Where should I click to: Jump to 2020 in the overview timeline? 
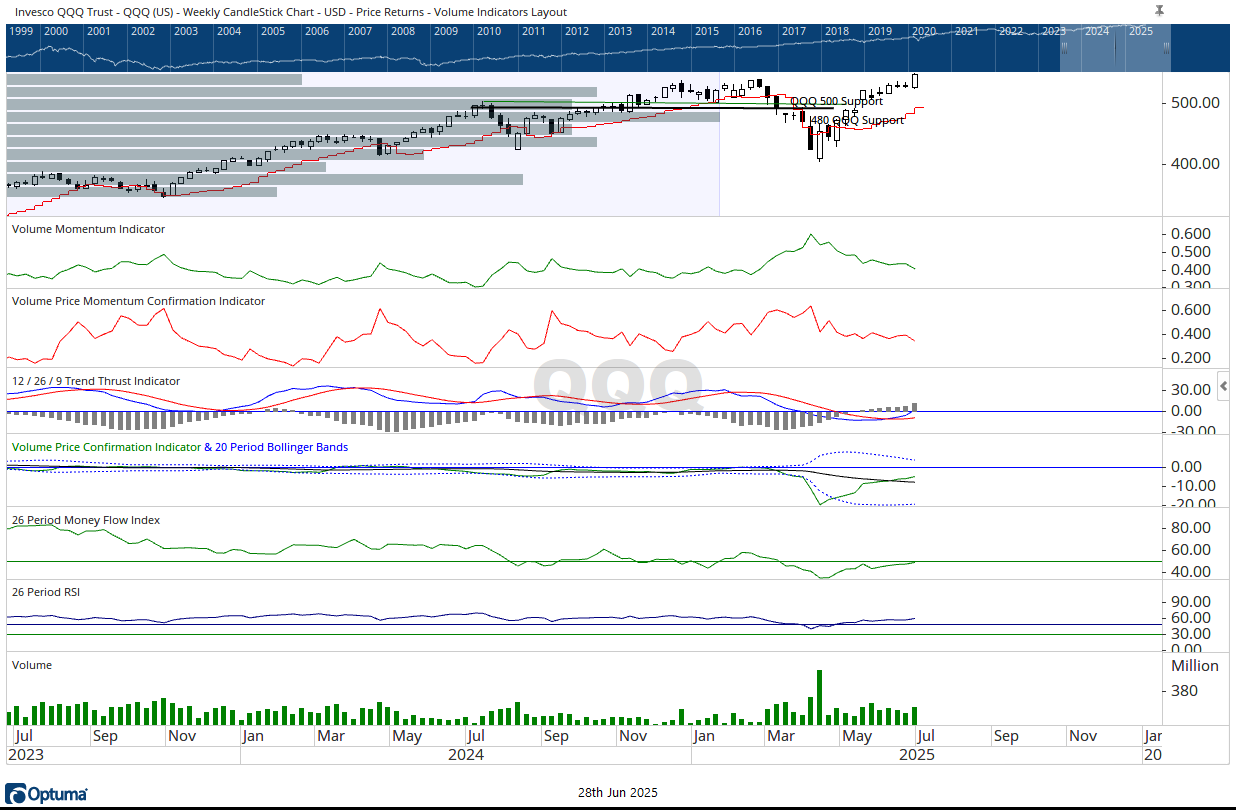pyautogui.click(x=922, y=31)
